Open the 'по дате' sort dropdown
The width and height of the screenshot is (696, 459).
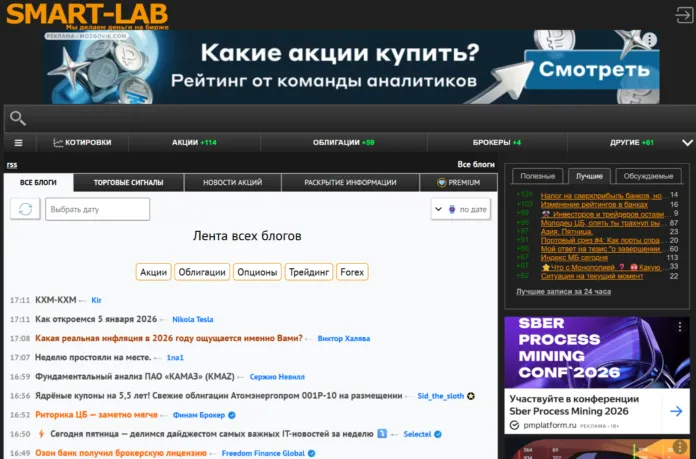coord(461,209)
